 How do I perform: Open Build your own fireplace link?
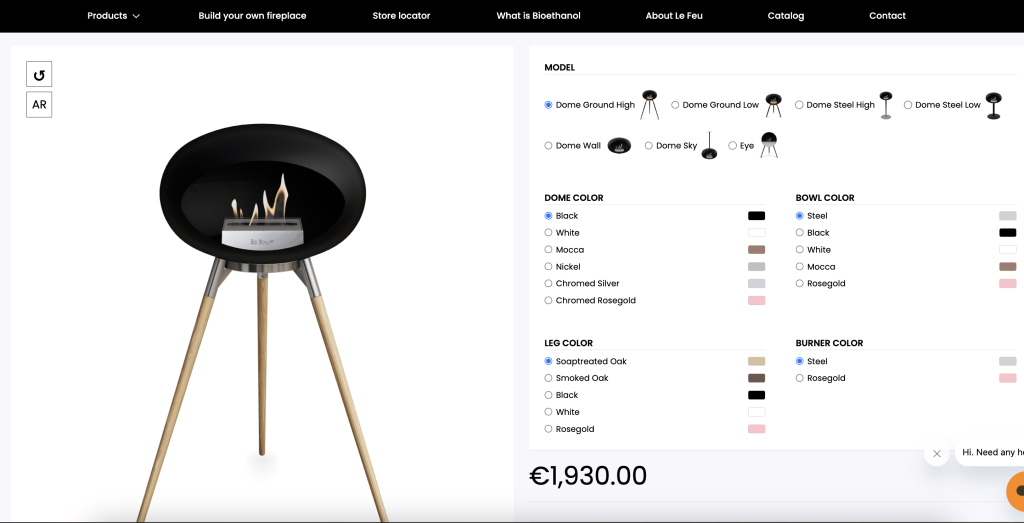(252, 16)
